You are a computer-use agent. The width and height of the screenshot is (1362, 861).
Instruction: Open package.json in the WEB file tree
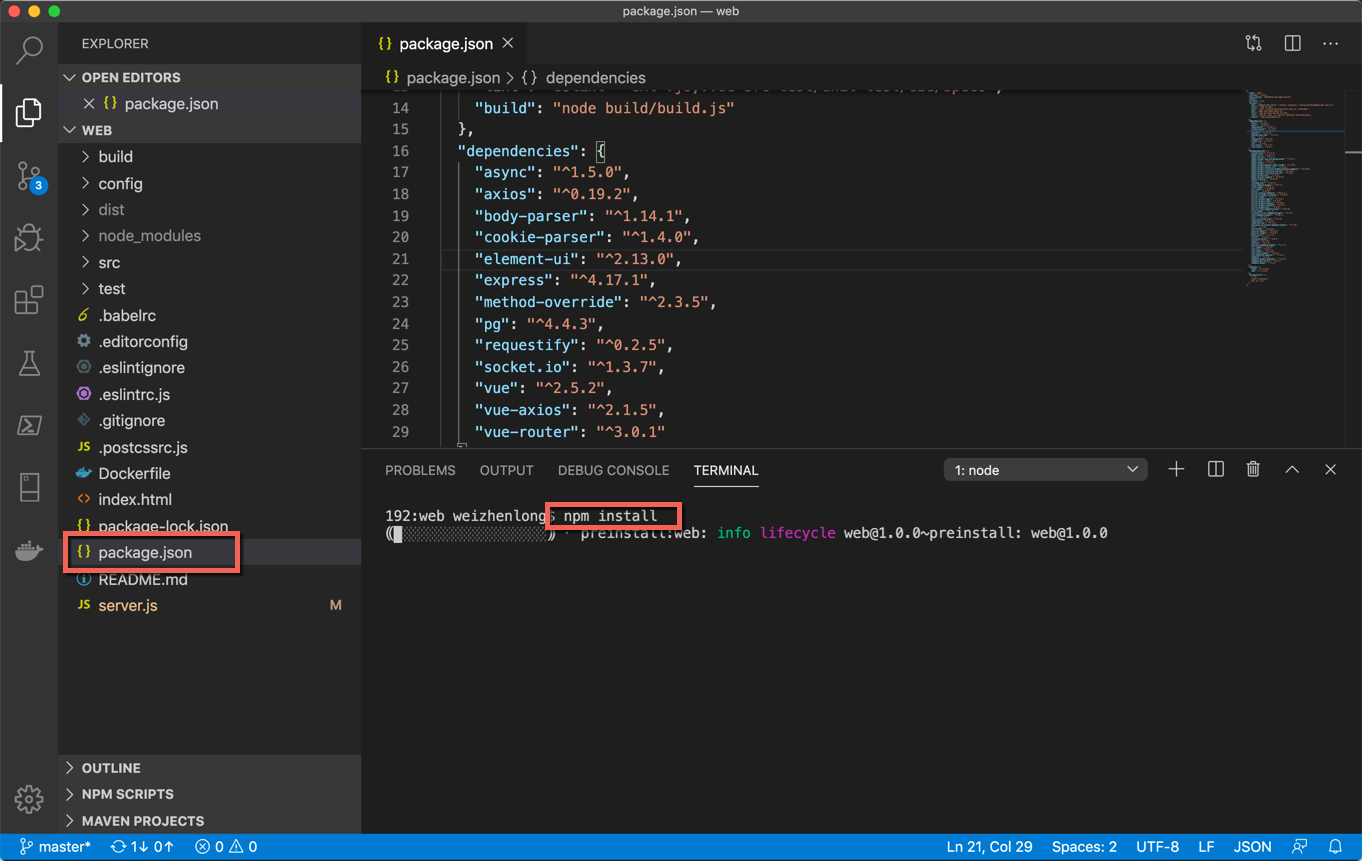[210, 552]
